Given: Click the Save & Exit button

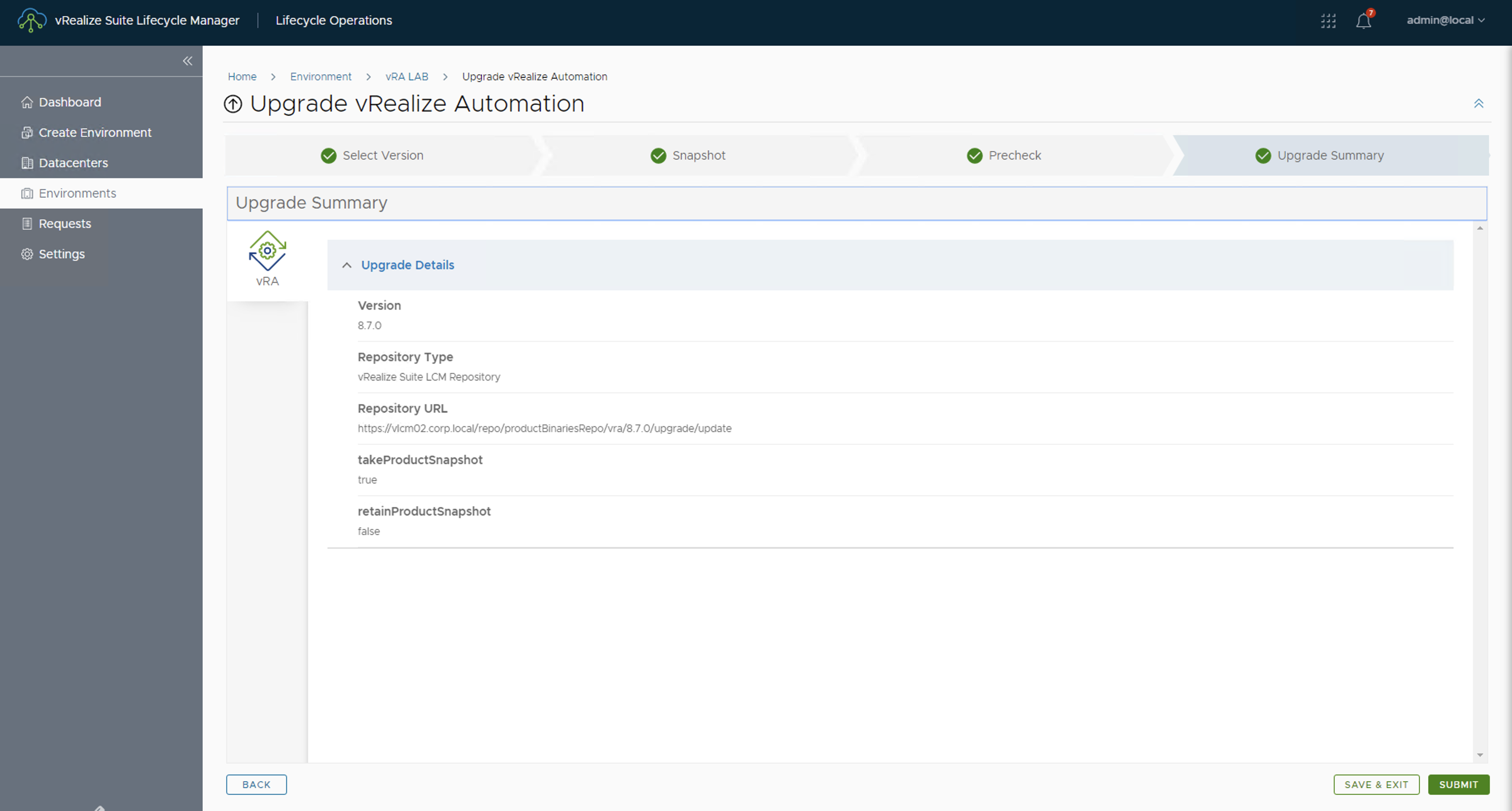Looking at the screenshot, I should point(1376,784).
